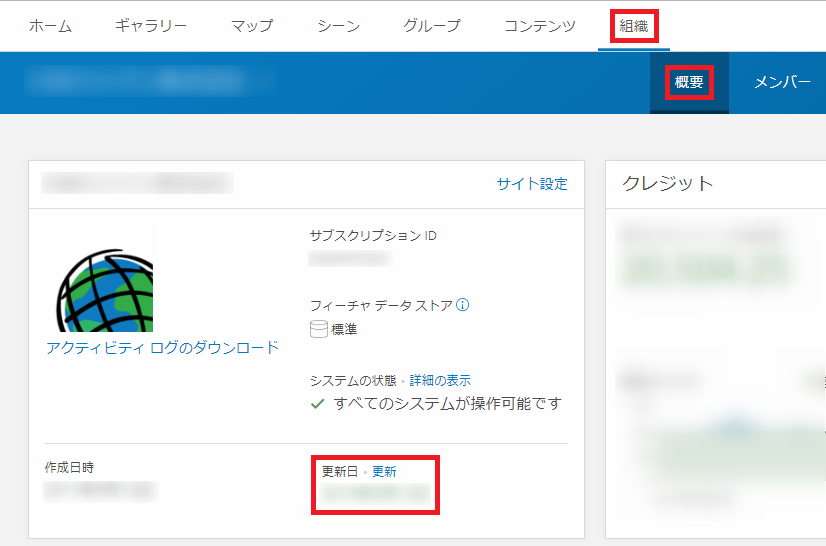The width and height of the screenshot is (826, 546).
Task: Click 詳細の表示 next to システムの状態
Action: click(x=440, y=380)
